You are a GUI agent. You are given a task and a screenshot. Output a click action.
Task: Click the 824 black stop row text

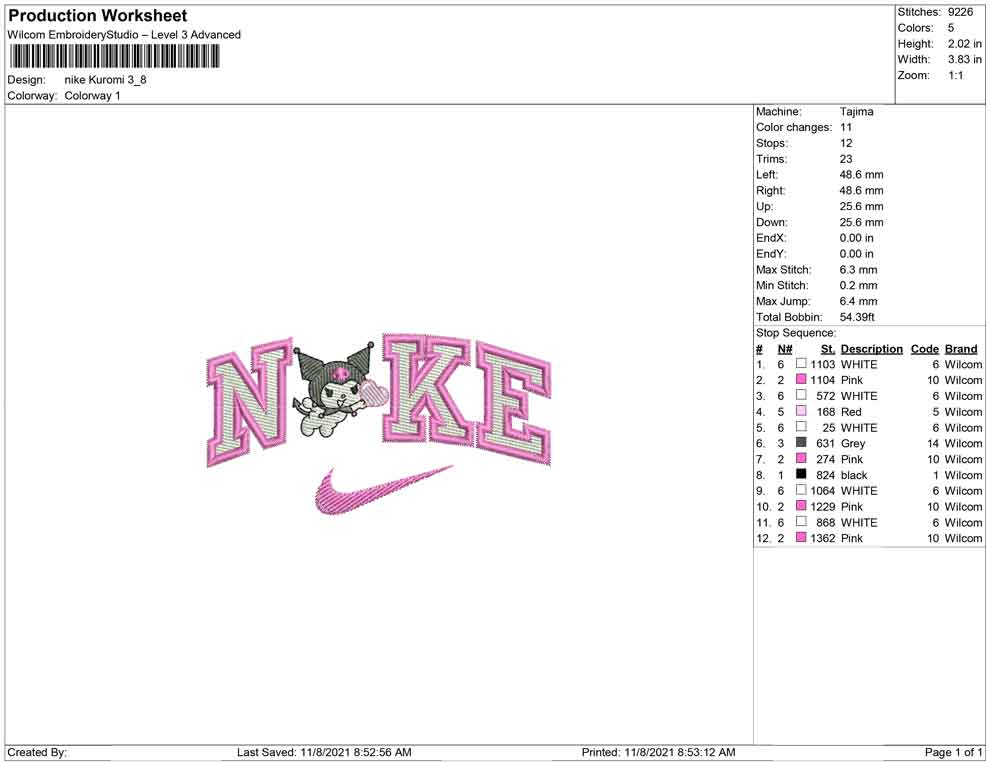coord(842,475)
